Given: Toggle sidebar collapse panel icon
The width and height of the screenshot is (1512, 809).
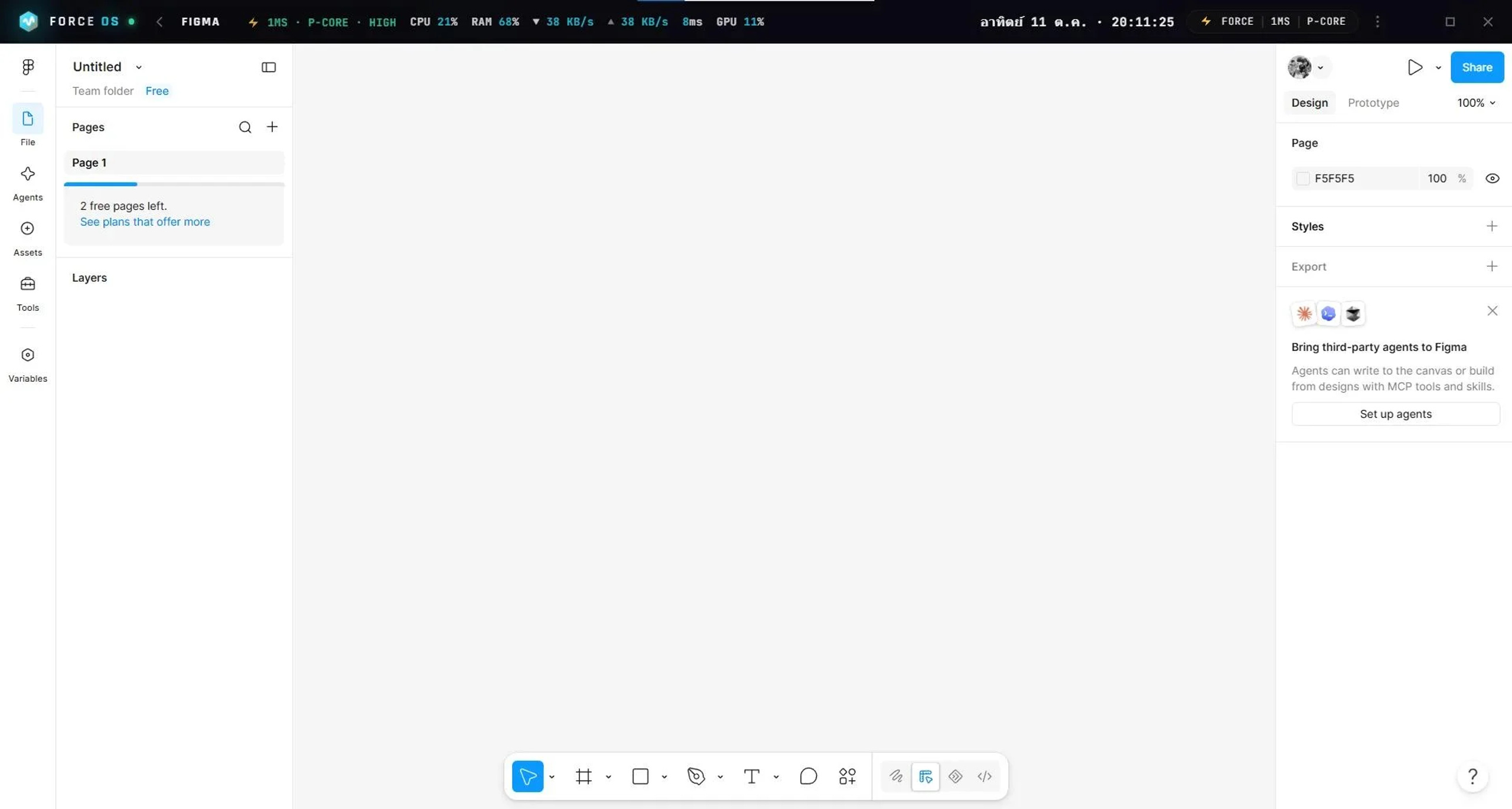Looking at the screenshot, I should 269,67.
